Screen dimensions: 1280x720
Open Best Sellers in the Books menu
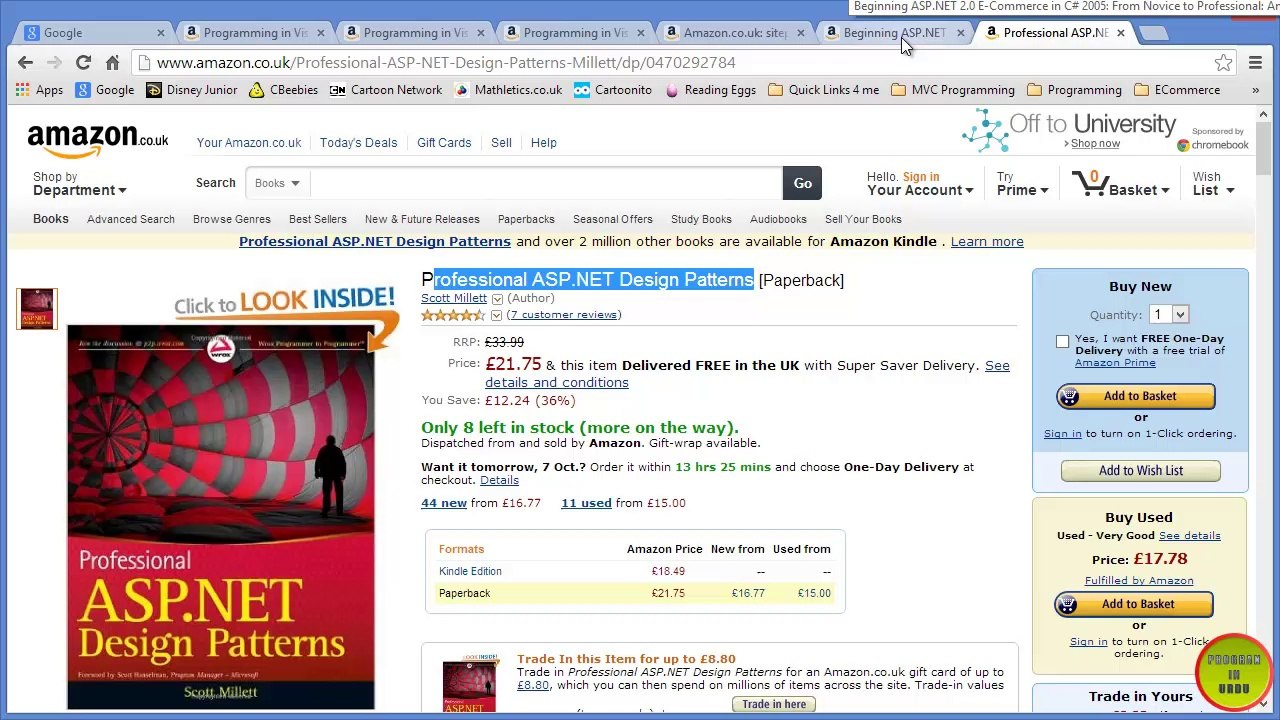pos(318,219)
